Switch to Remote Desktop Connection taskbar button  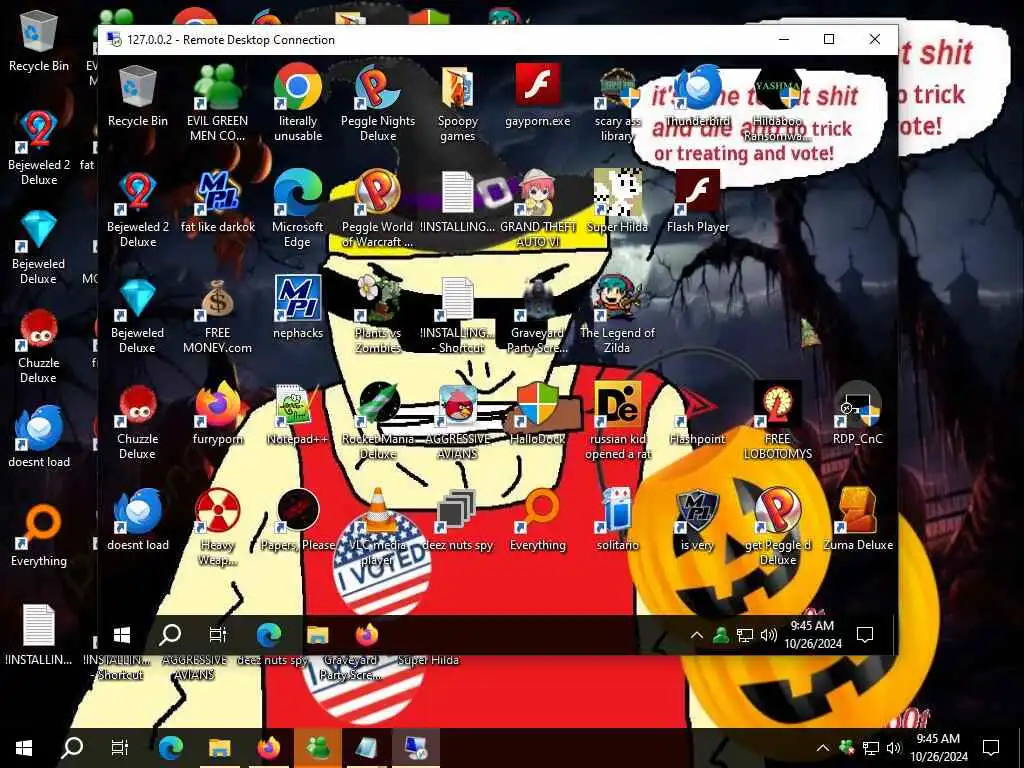tap(415, 748)
